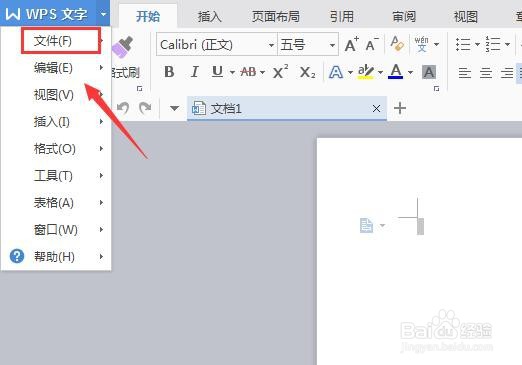522x365 pixels.
Task: Align text right
Action: point(507,72)
